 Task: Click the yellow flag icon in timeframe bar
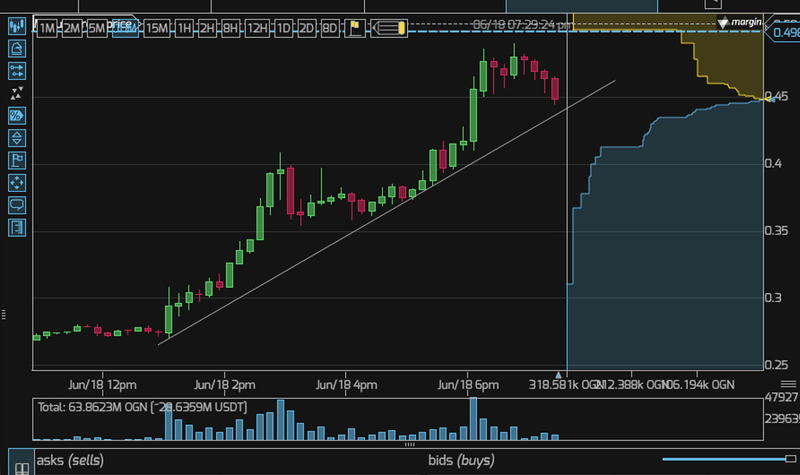(x=355, y=28)
